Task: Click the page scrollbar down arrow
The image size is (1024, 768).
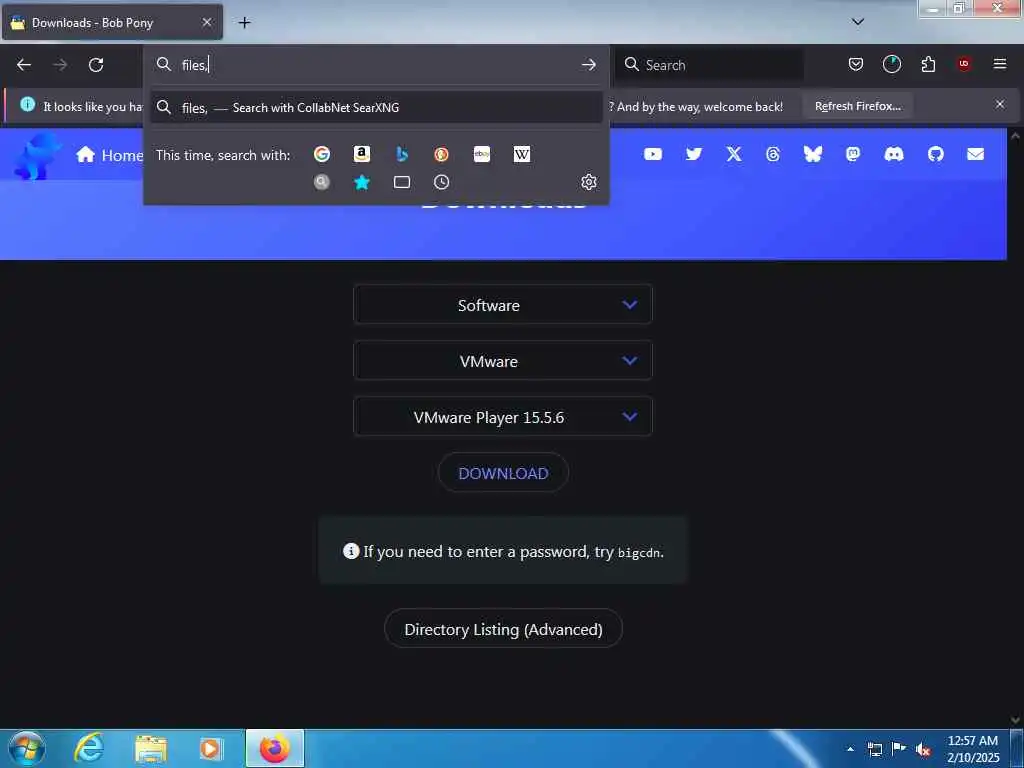Action: point(1015,720)
